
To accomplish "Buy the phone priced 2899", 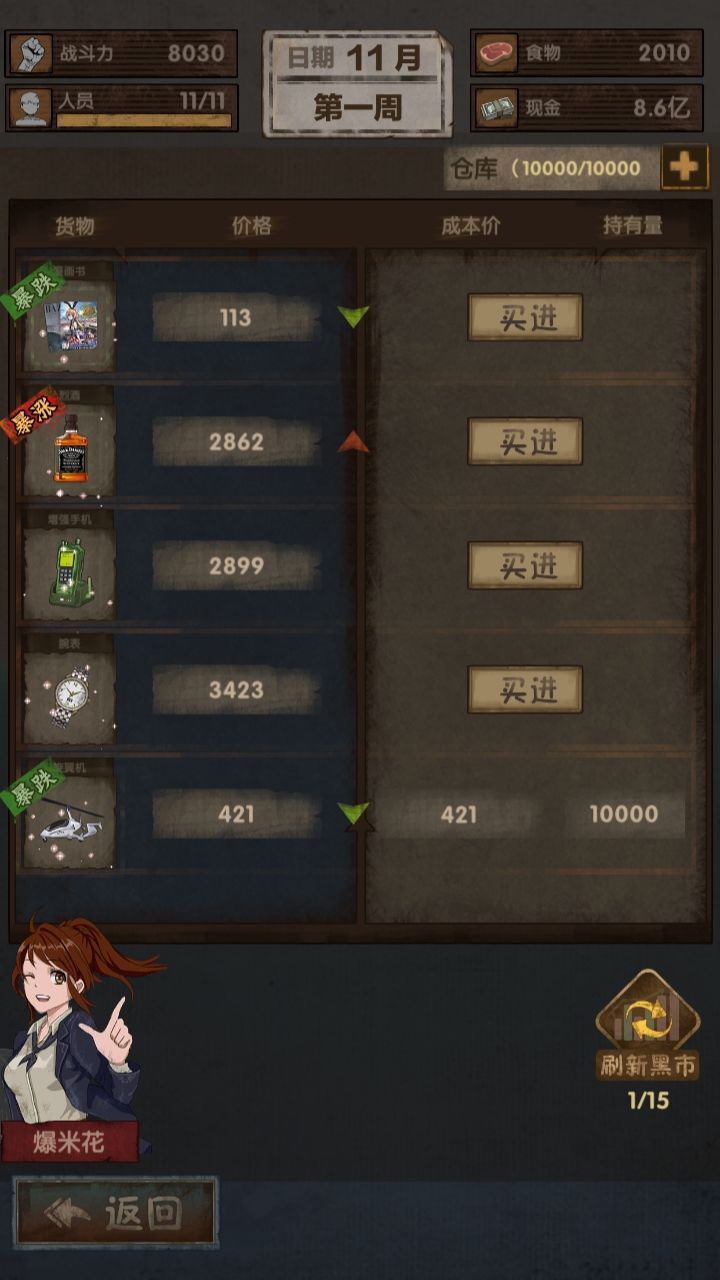I will 525,566.
